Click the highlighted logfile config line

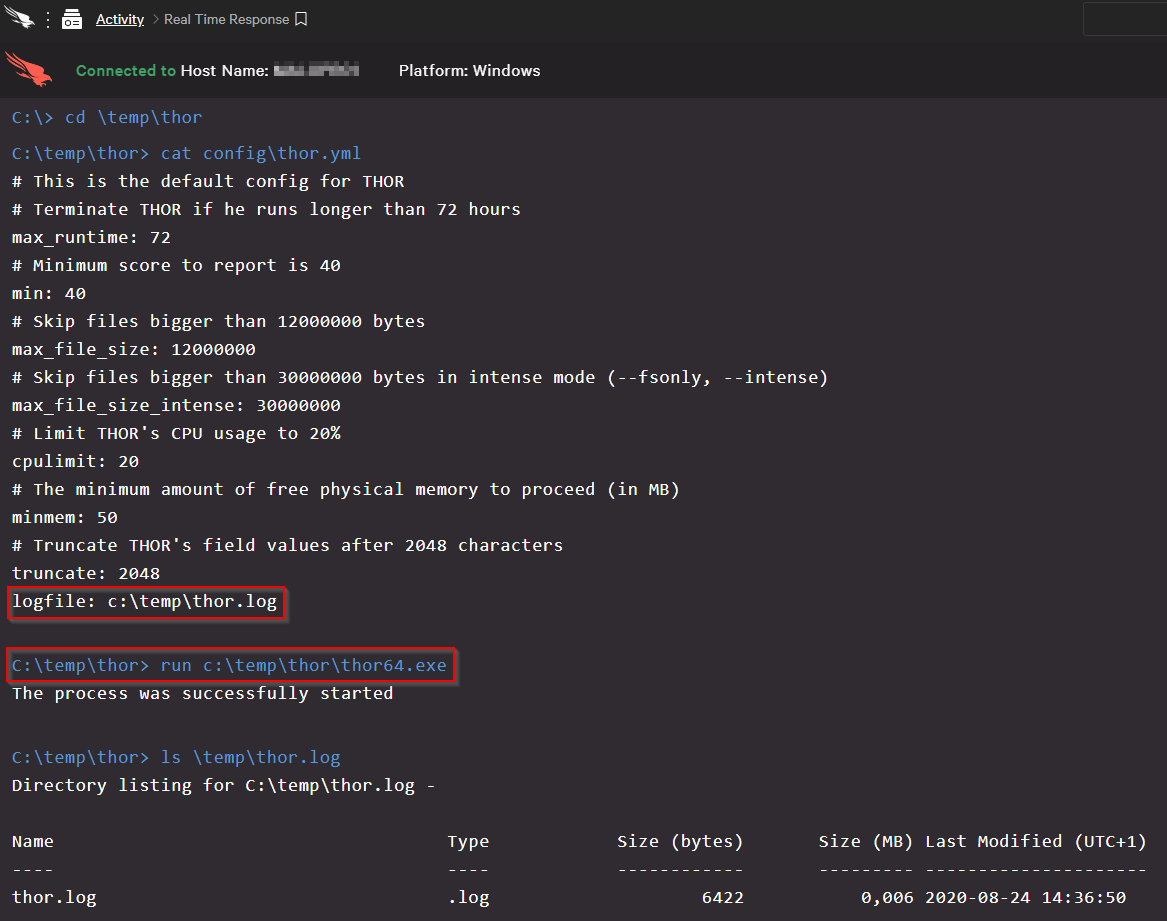click(x=145, y=601)
